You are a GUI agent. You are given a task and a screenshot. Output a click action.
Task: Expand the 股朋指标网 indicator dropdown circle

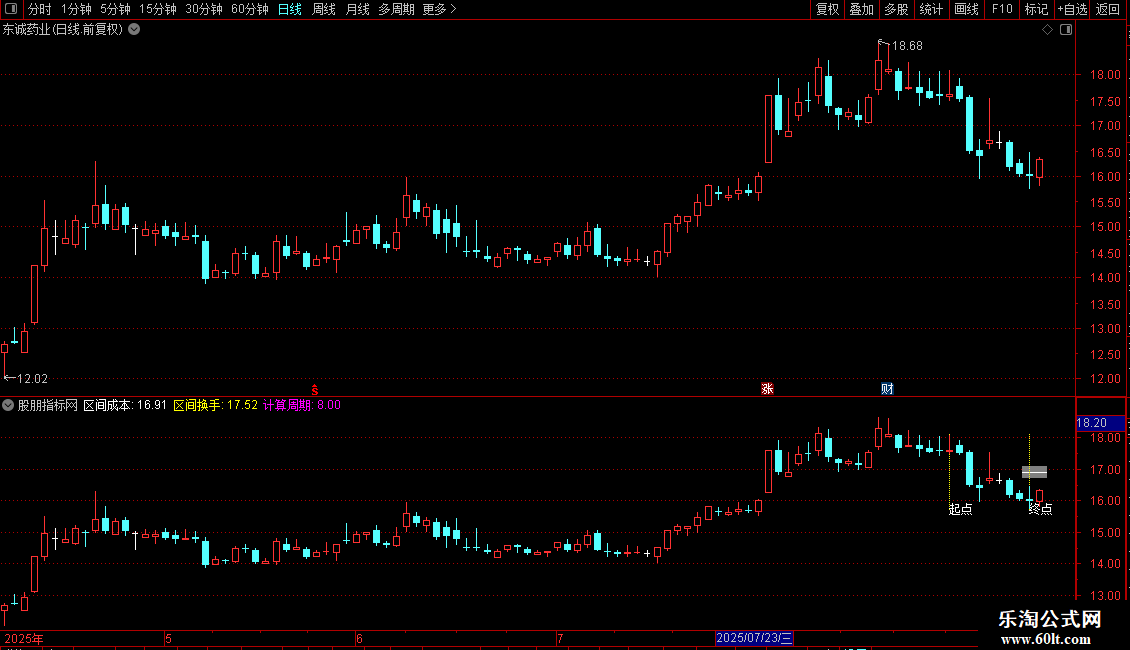(x=8, y=406)
